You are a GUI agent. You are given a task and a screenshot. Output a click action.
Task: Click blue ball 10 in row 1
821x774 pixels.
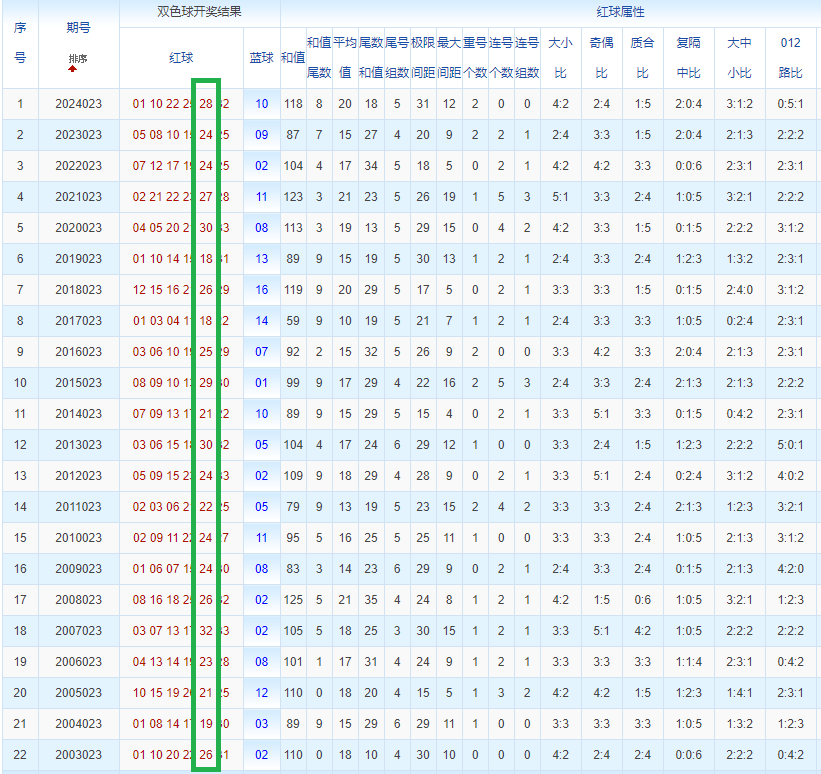(261, 104)
